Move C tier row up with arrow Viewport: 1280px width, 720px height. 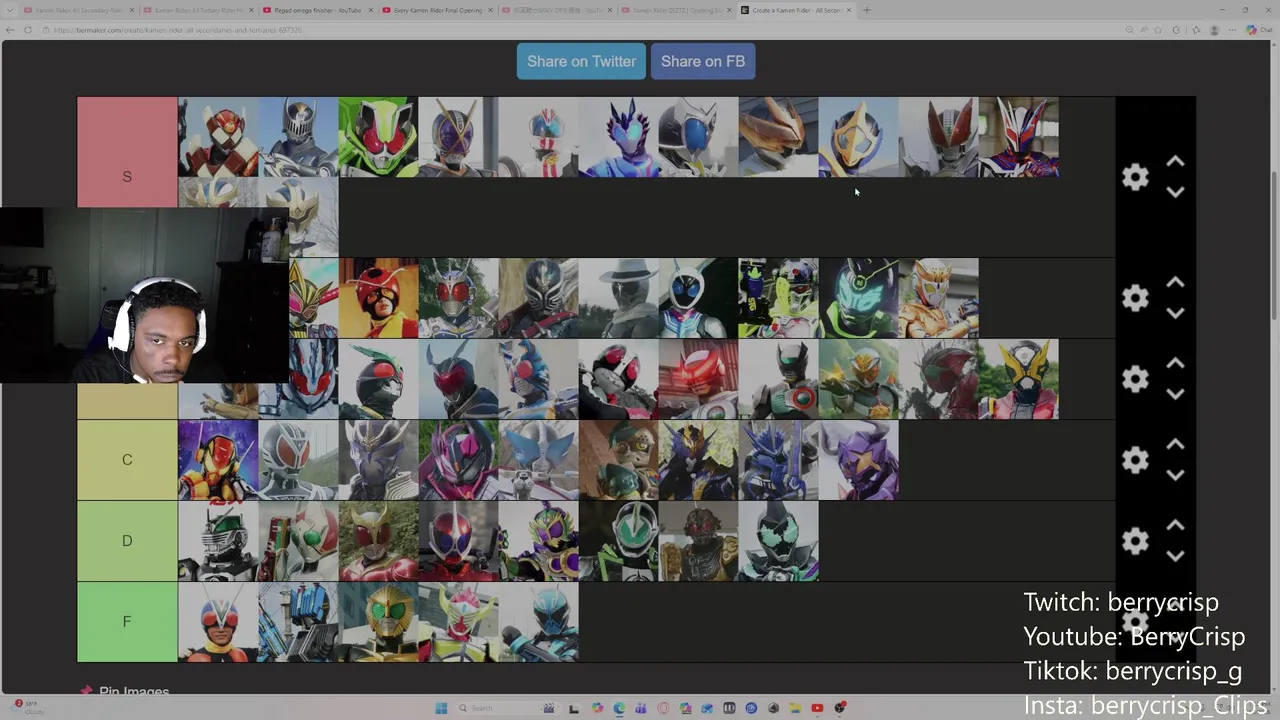pos(1175,445)
